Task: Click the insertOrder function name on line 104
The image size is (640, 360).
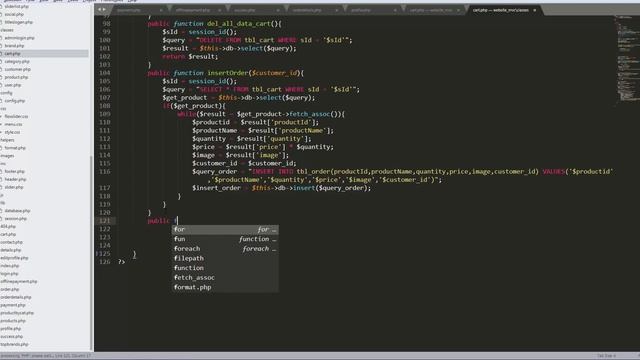Action: click(x=228, y=73)
